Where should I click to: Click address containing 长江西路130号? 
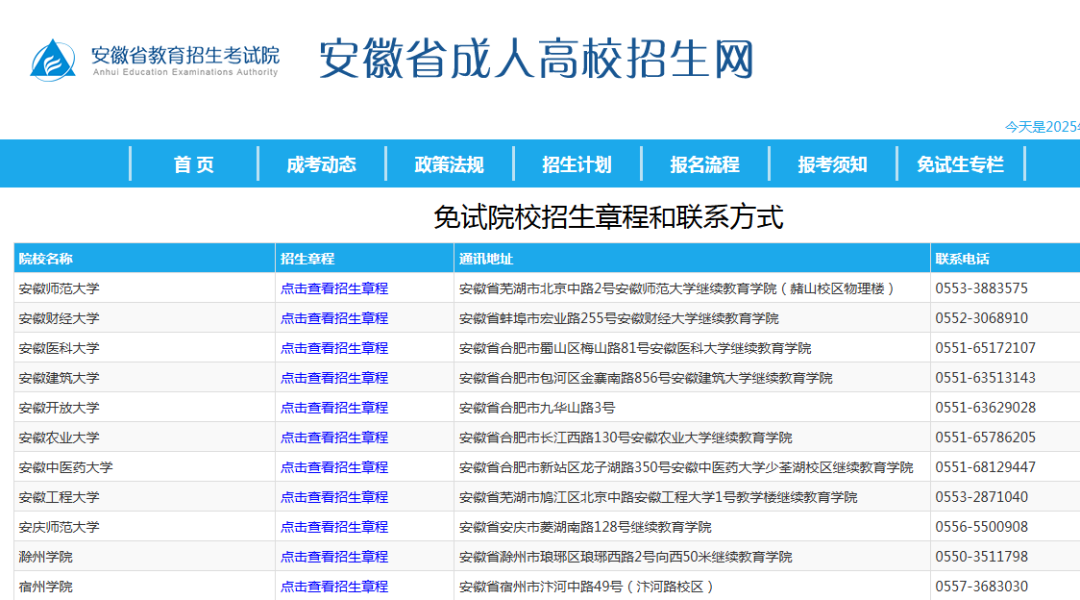625,437
